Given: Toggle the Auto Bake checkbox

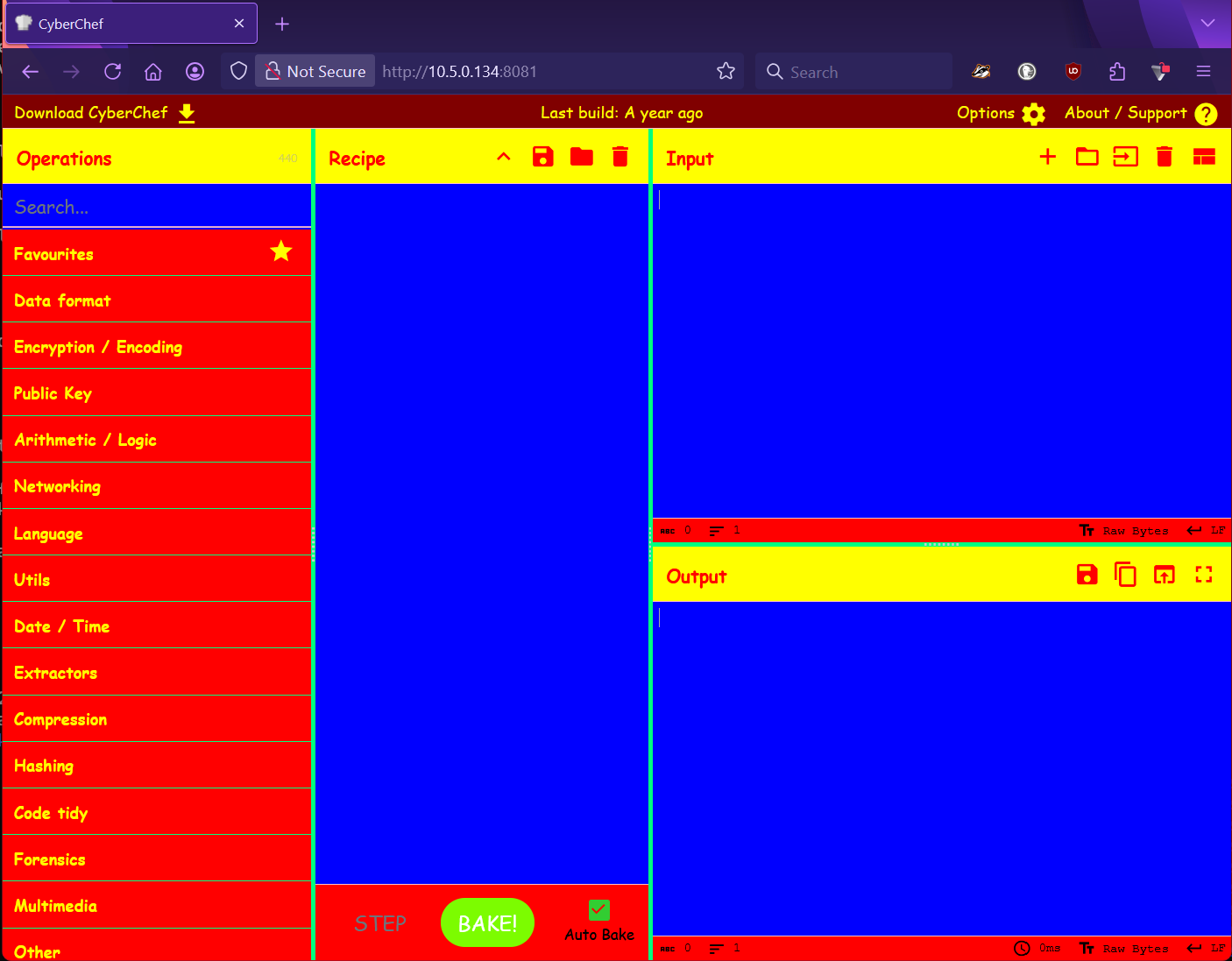Looking at the screenshot, I should [x=598, y=910].
